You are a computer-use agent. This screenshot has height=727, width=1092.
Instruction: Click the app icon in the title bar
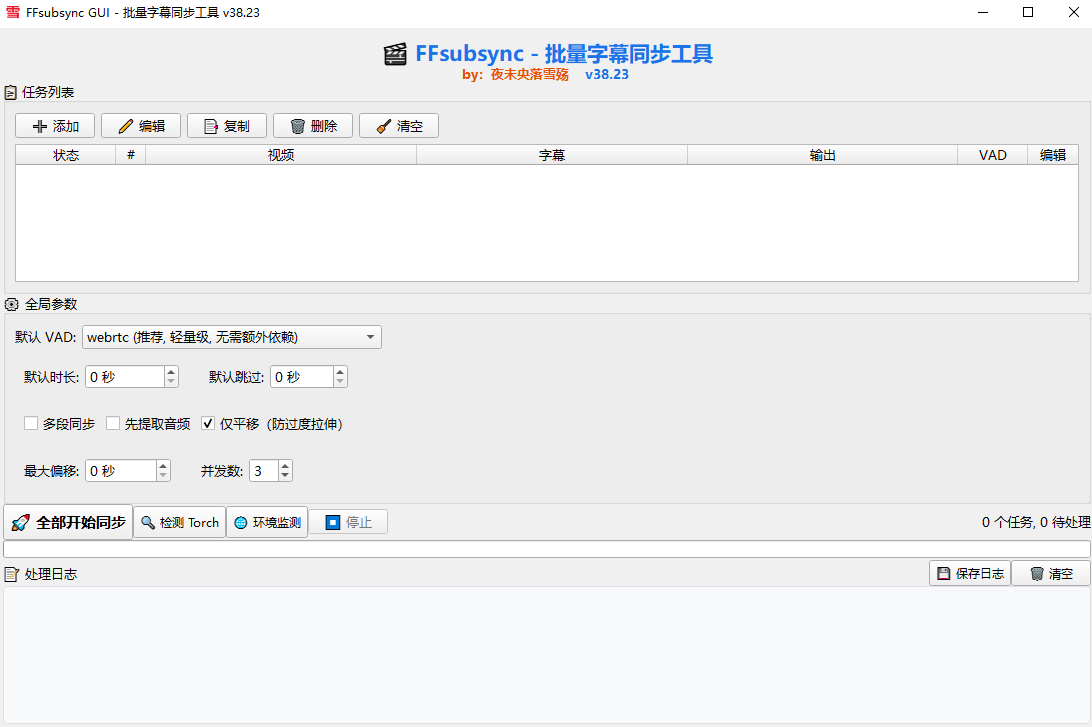pos(13,12)
